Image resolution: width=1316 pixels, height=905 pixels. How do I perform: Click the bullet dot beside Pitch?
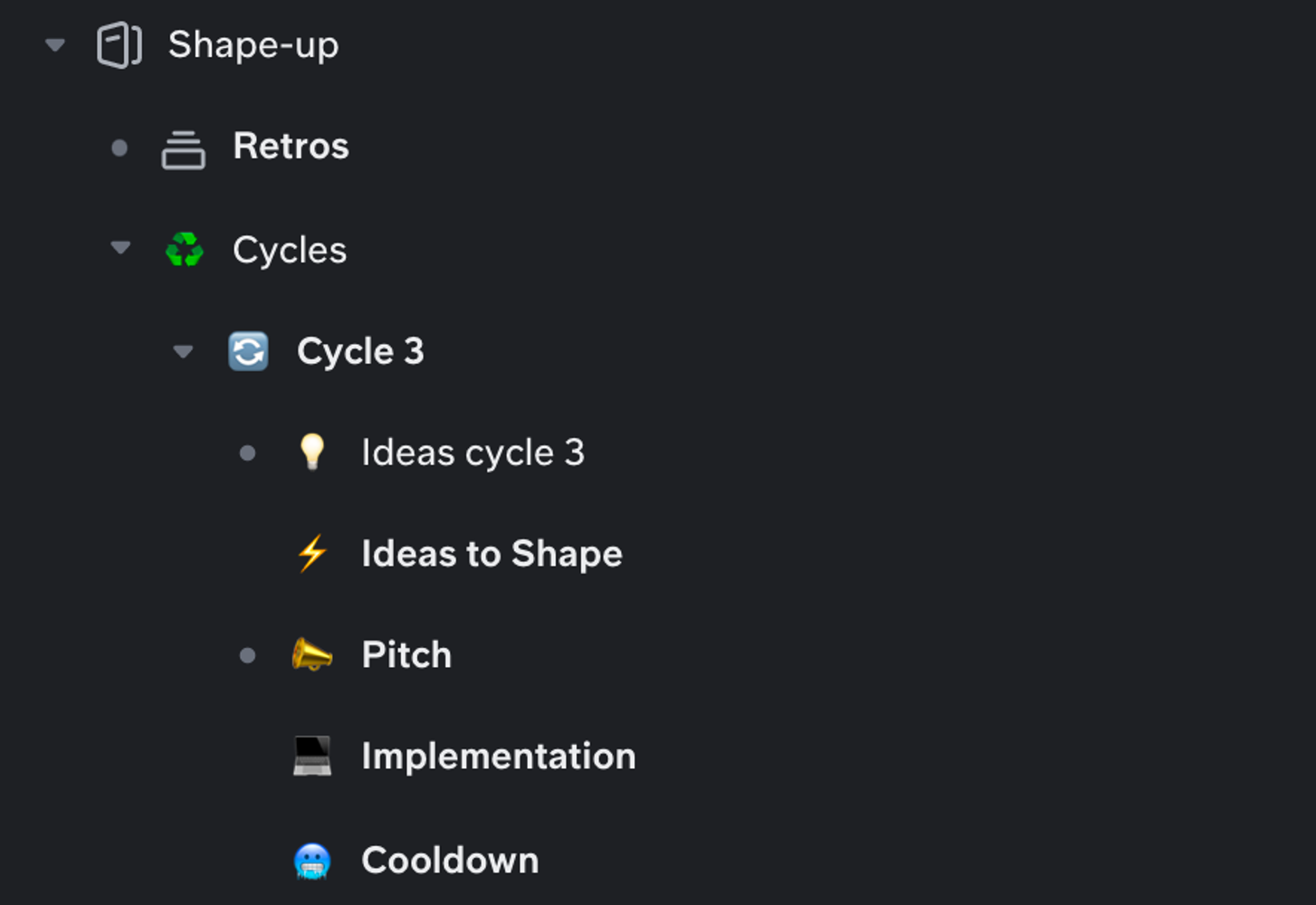click(247, 654)
